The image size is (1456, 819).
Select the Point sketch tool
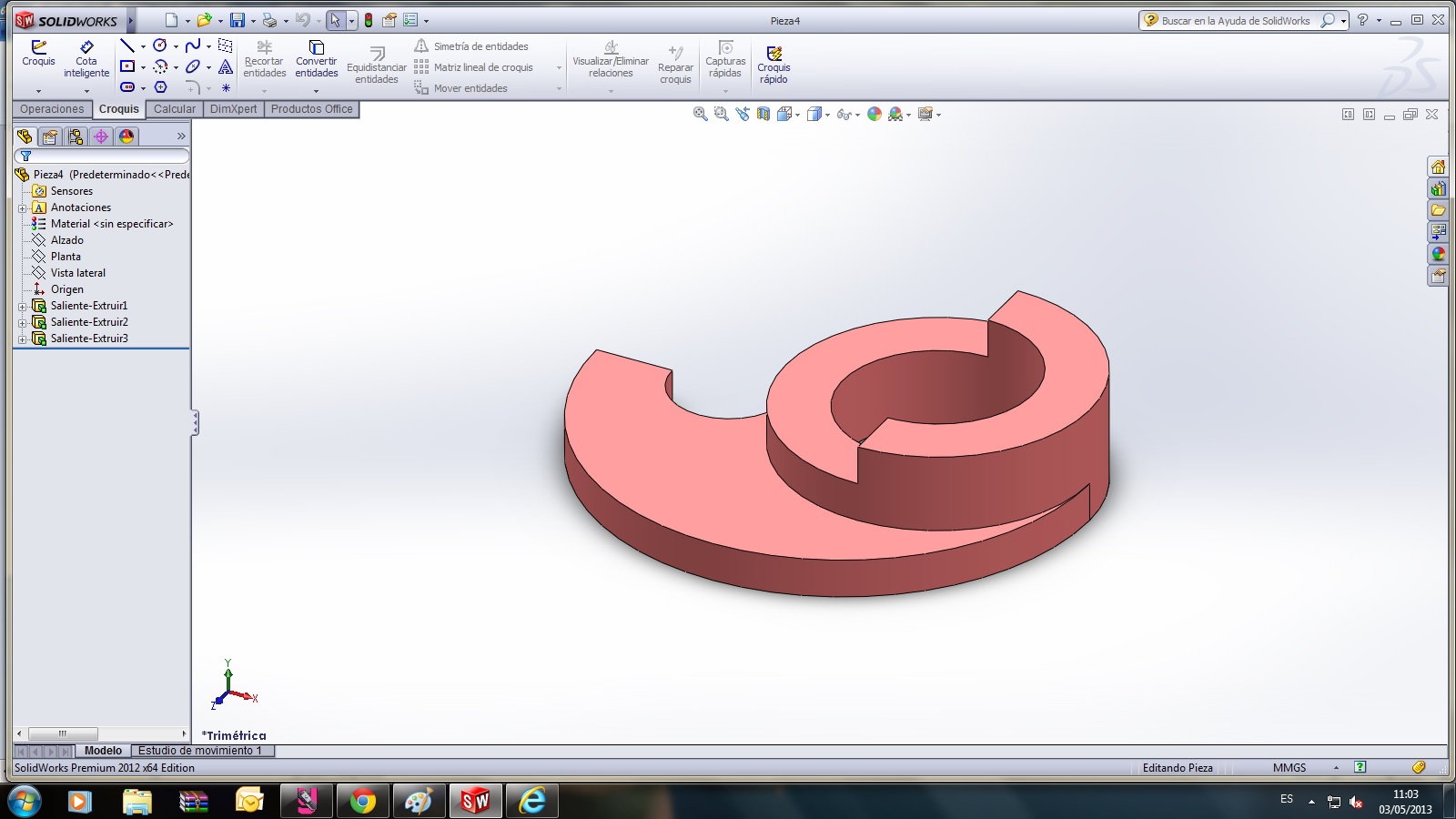(x=226, y=87)
